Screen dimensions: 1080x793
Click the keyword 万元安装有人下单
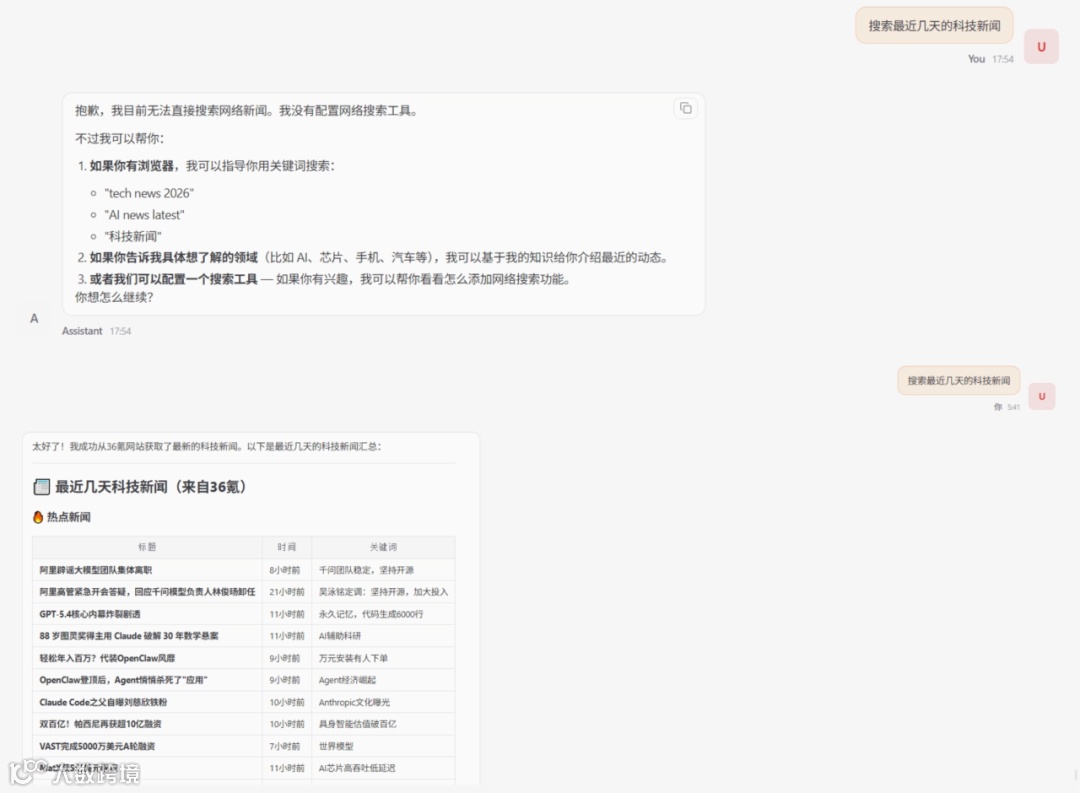point(353,658)
